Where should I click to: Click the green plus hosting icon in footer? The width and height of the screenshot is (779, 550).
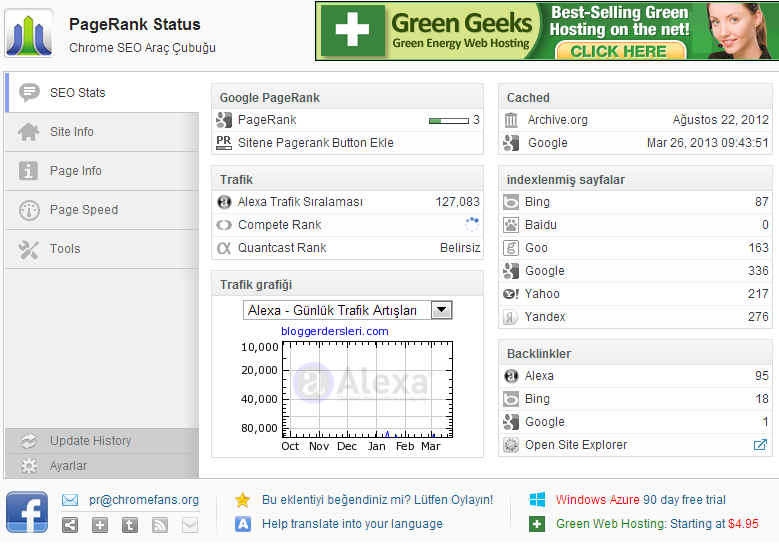coord(537,524)
